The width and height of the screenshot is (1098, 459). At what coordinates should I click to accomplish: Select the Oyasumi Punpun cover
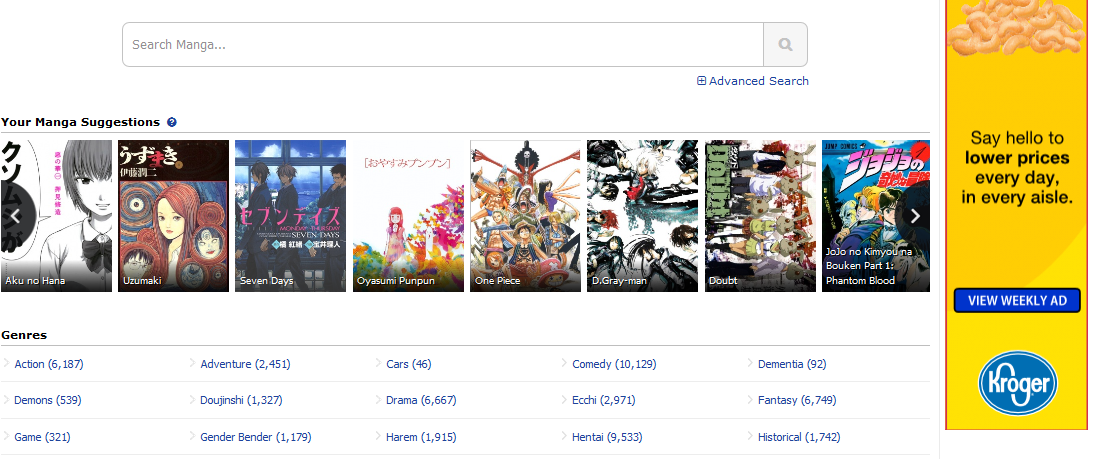pos(408,215)
